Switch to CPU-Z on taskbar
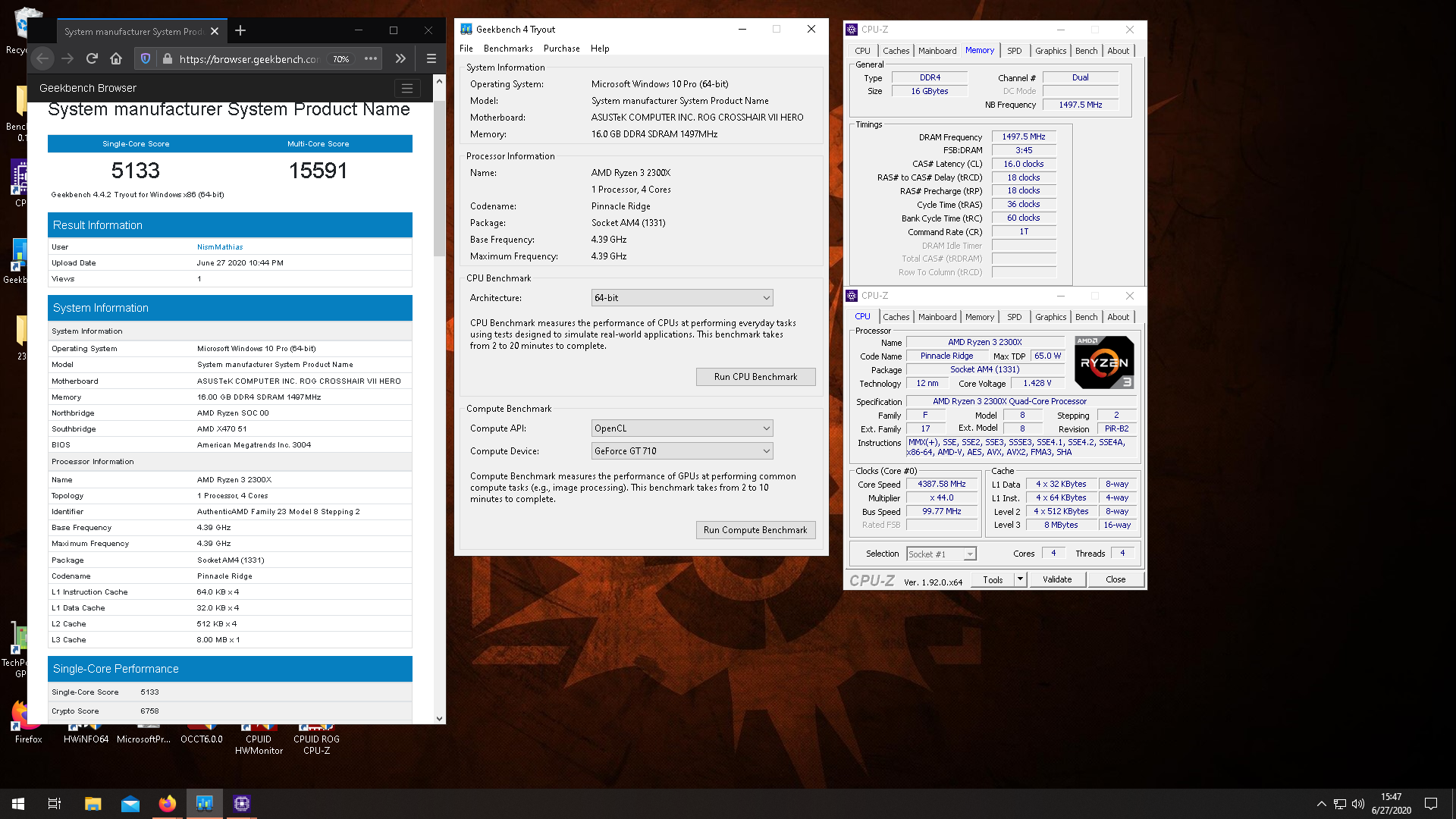1456x819 pixels. coord(241,804)
